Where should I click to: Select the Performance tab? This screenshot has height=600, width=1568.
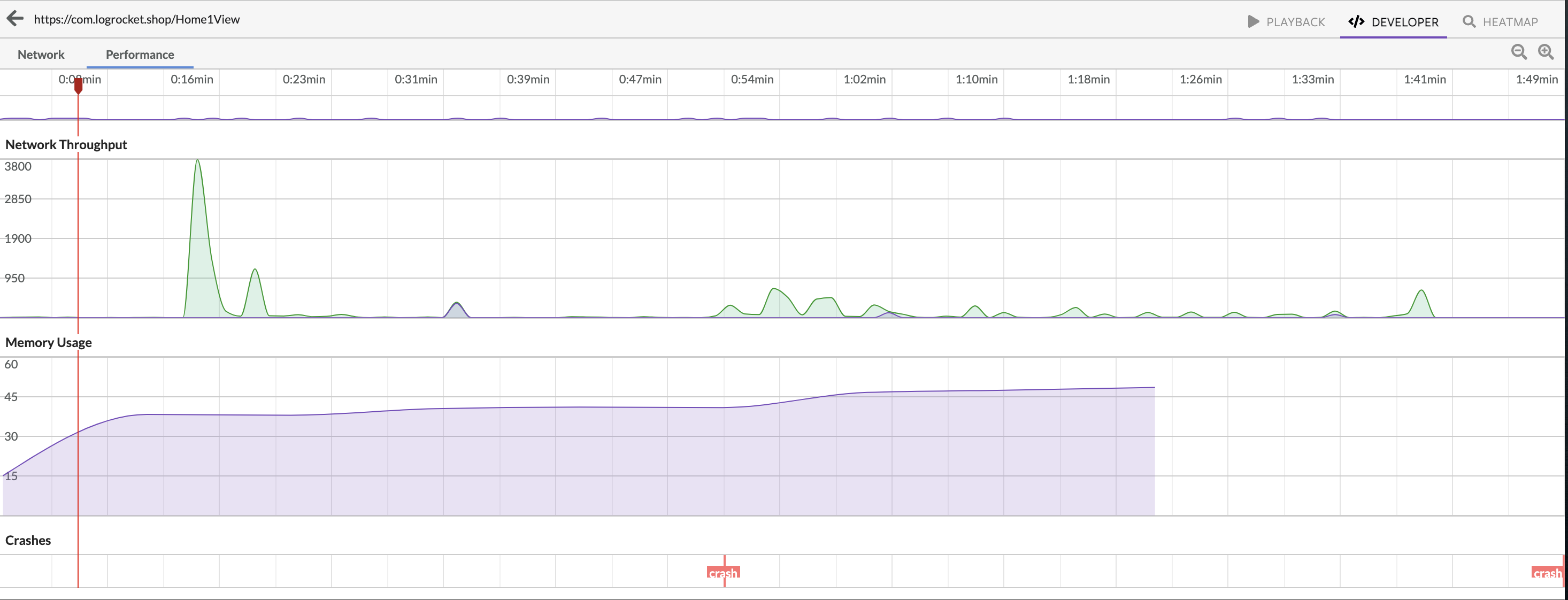pos(140,55)
